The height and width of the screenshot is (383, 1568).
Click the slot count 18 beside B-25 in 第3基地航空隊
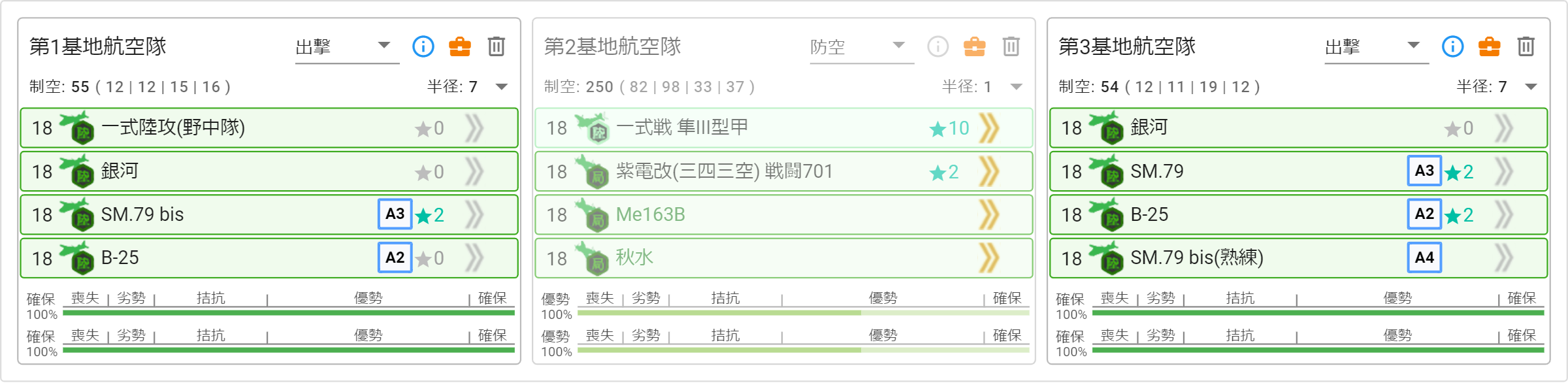tap(1071, 215)
